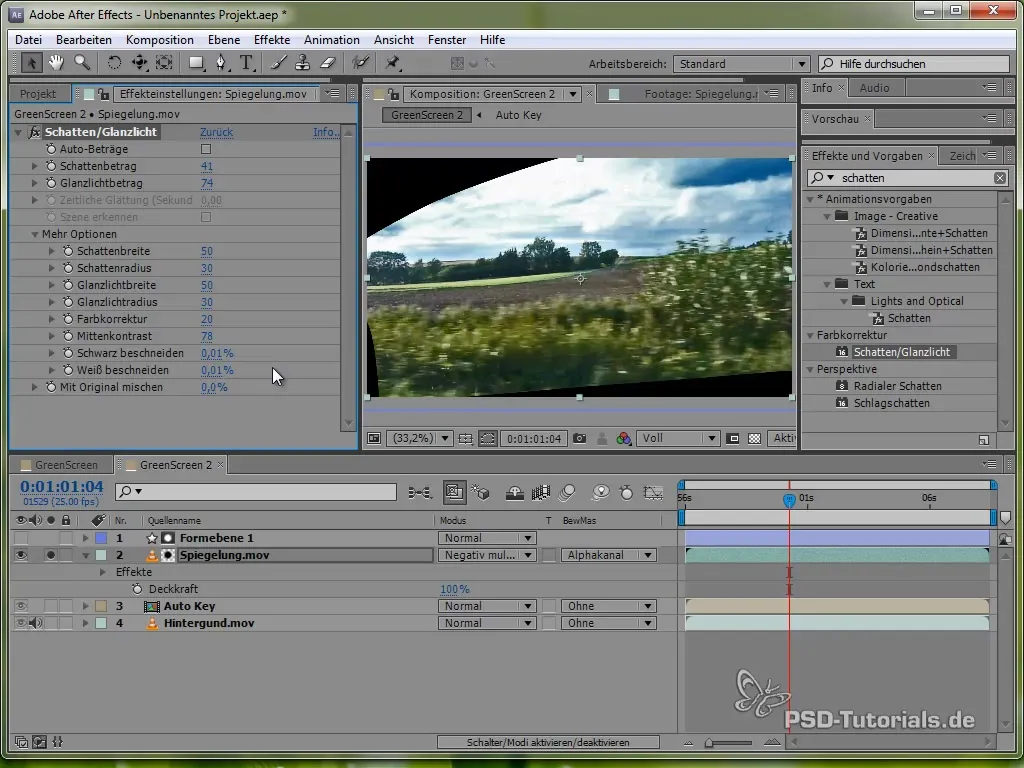Select the Puppet Pin tool

coord(392,63)
